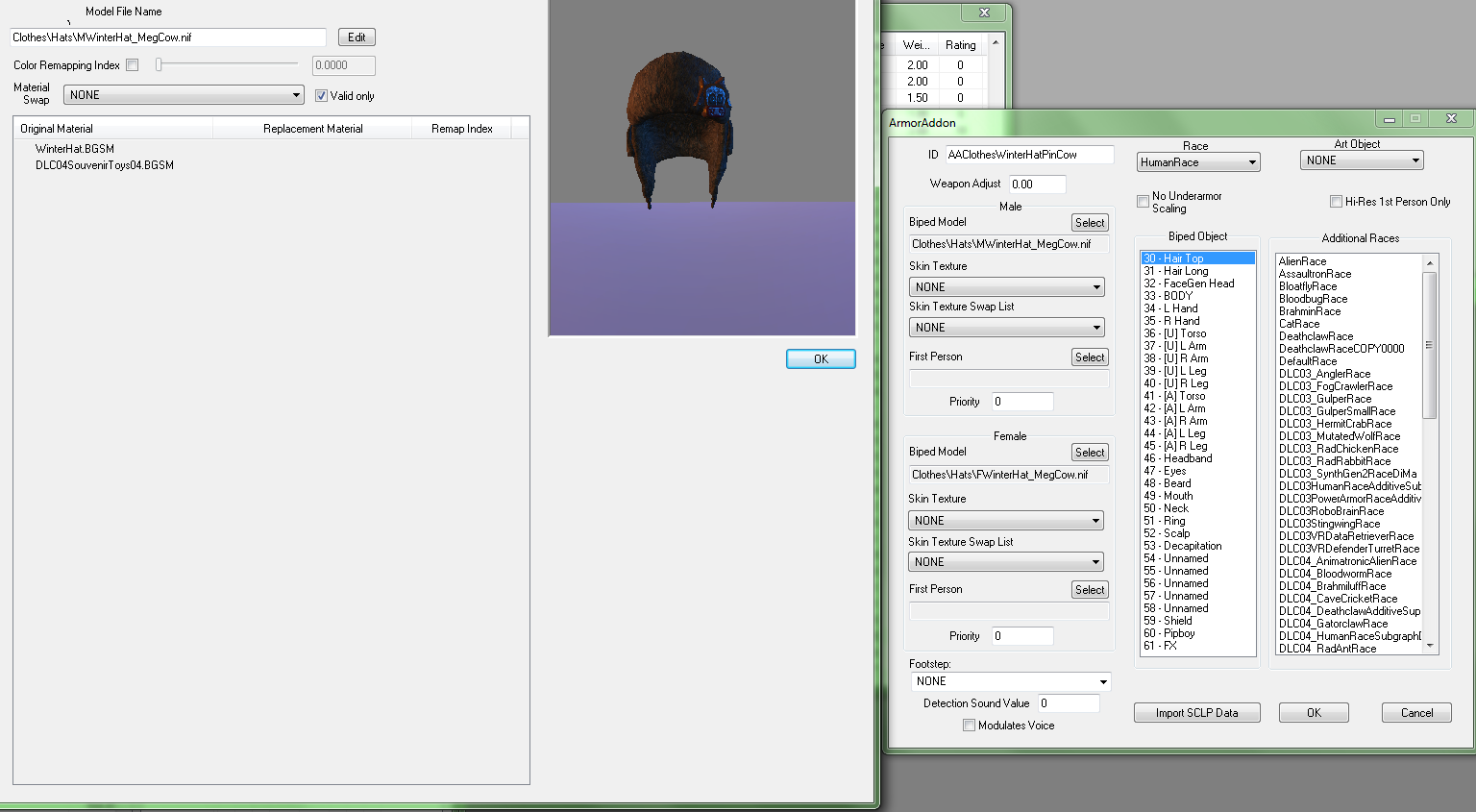This screenshot has height=812, width=1476.
Task: Cancel the ArmorAddon dialog
Action: point(1416,713)
